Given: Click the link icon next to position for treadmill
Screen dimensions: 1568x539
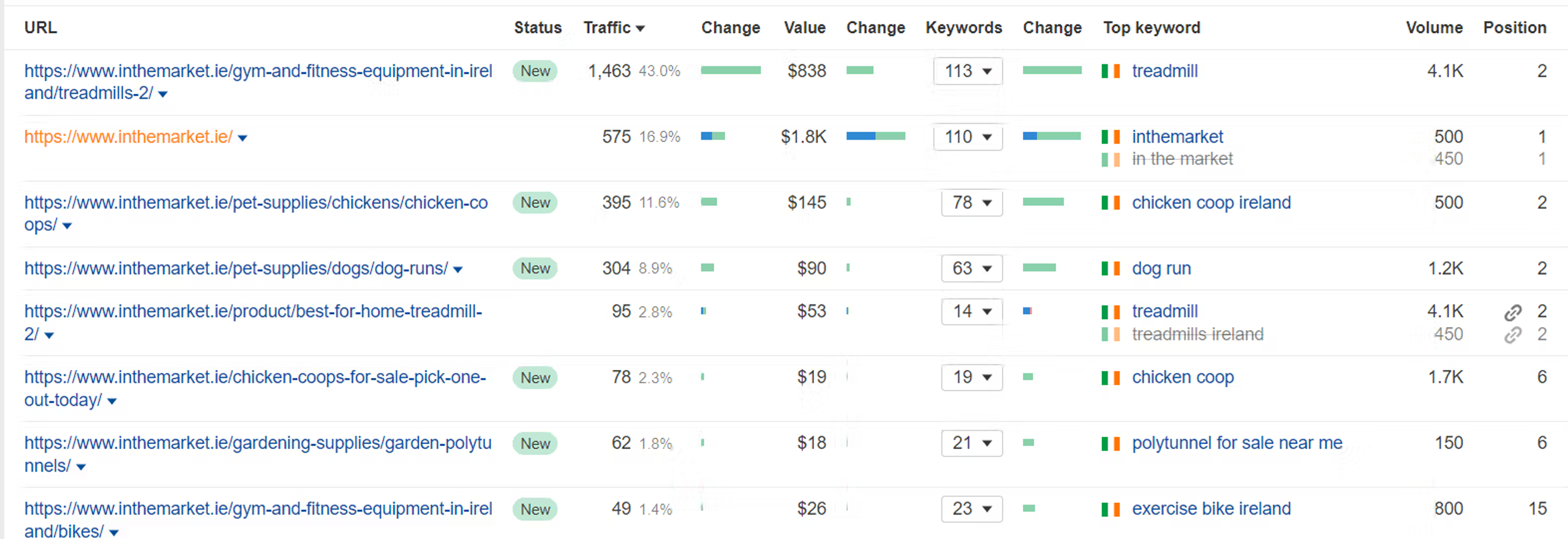Looking at the screenshot, I should point(1512,312).
